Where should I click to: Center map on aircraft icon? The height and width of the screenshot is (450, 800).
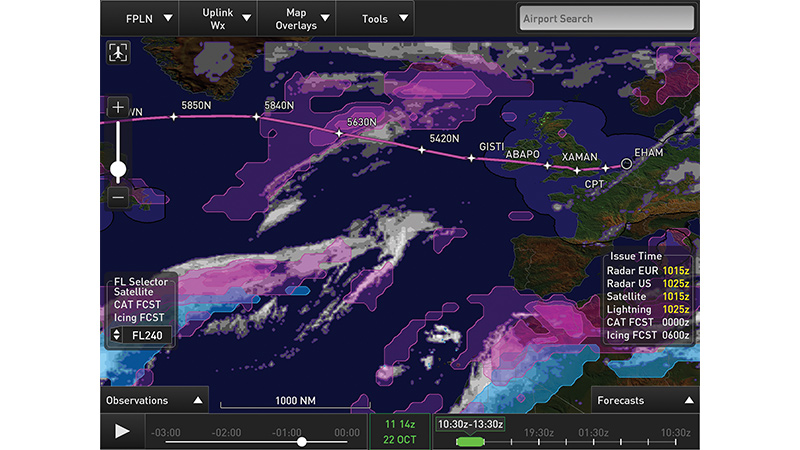pyautogui.click(x=118, y=53)
